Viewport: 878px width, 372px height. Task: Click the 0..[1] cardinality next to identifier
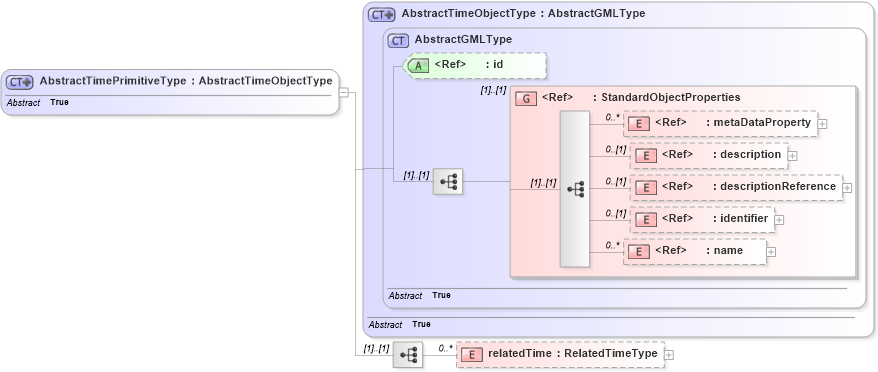[616, 214]
